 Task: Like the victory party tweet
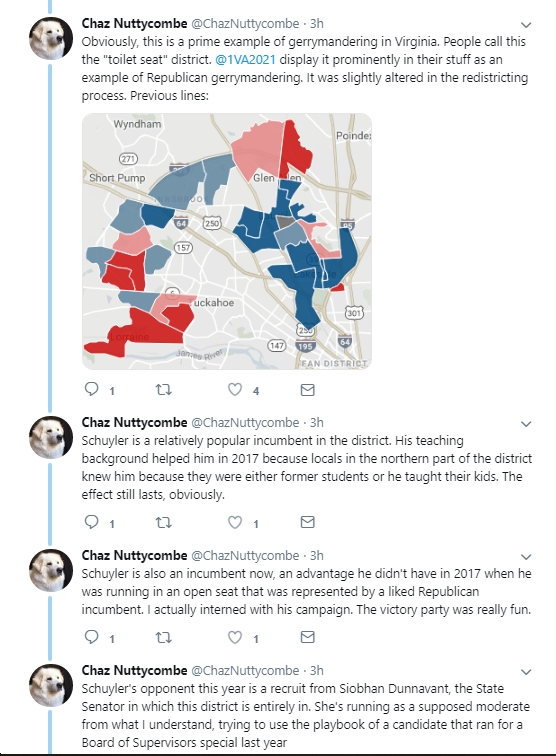(x=235, y=637)
